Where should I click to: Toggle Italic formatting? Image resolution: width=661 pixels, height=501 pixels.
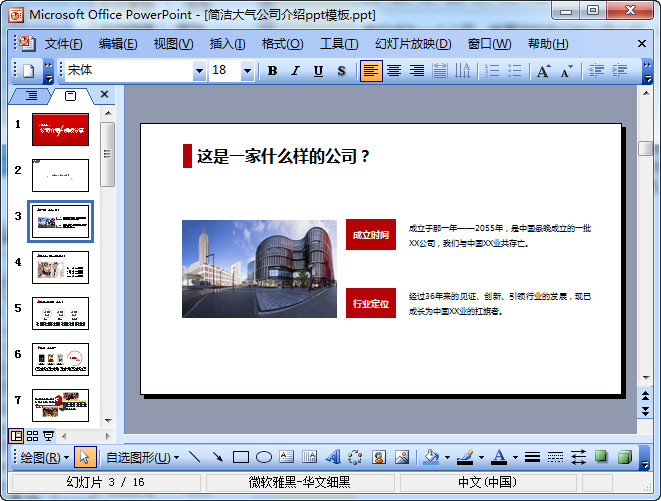pyautogui.click(x=295, y=70)
